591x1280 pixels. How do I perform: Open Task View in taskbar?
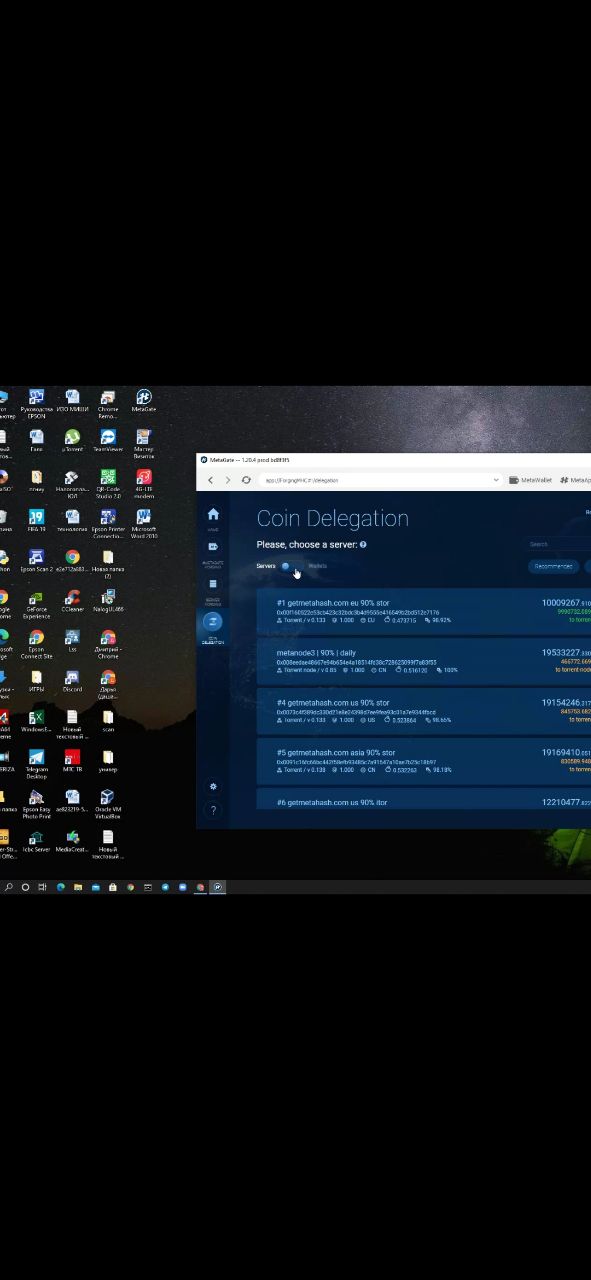42,887
